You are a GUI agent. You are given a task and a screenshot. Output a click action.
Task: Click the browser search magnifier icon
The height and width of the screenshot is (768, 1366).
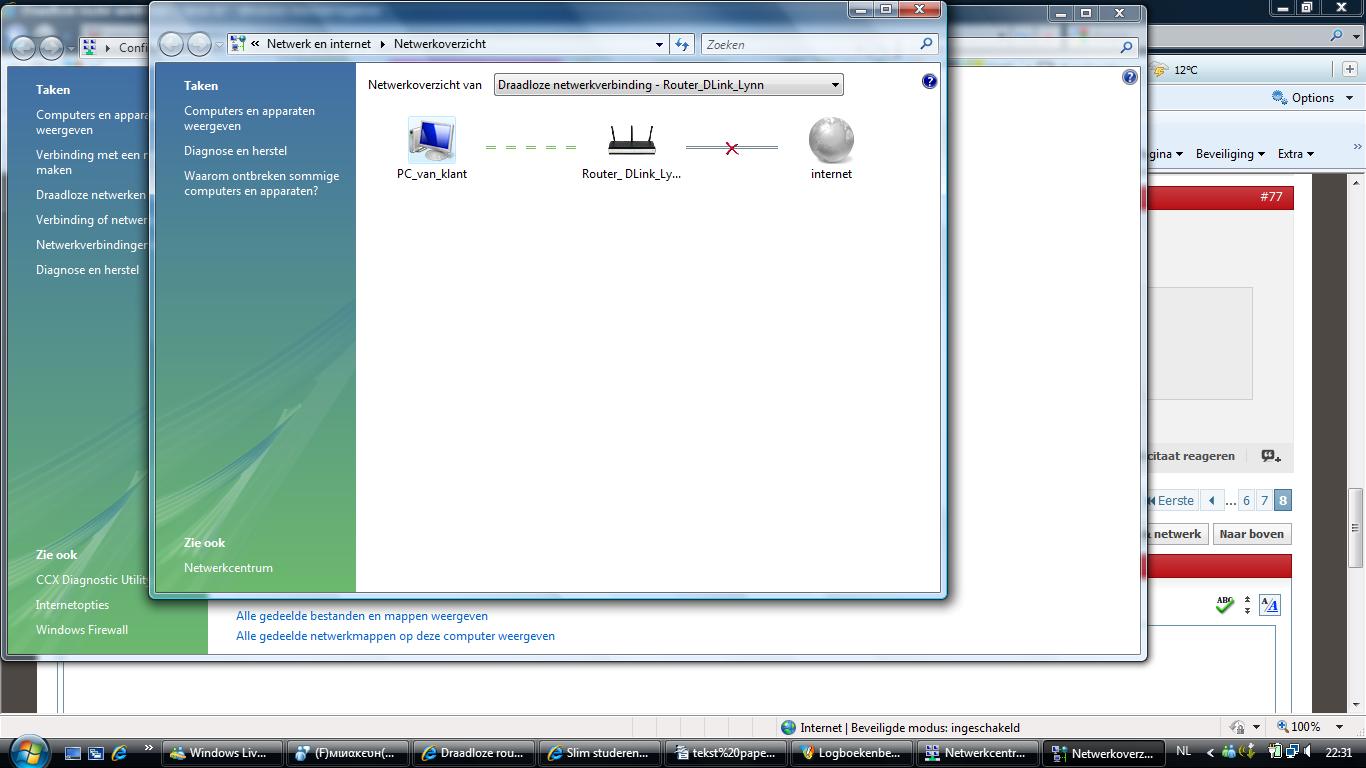1337,36
